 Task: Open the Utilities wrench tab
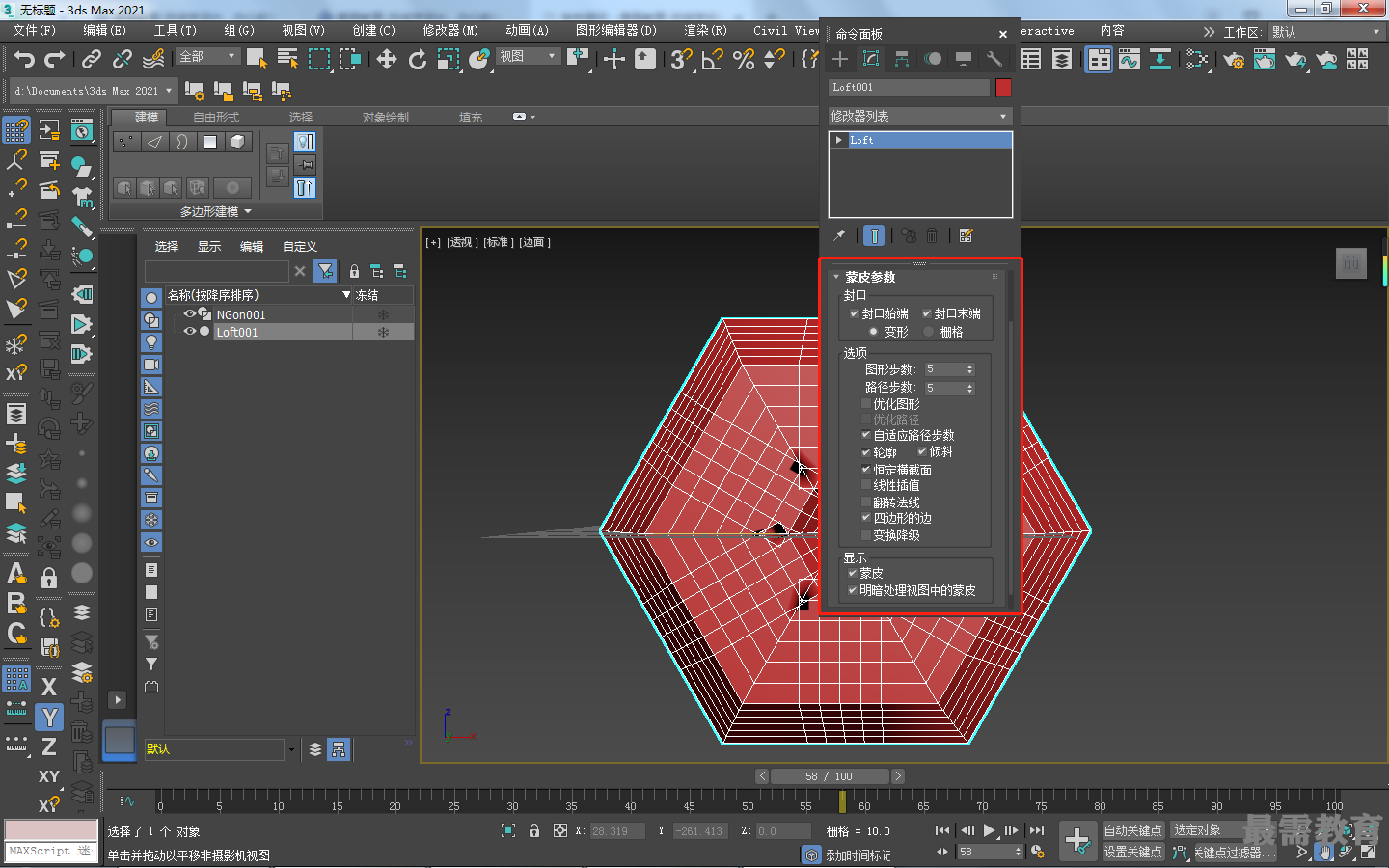point(994,59)
